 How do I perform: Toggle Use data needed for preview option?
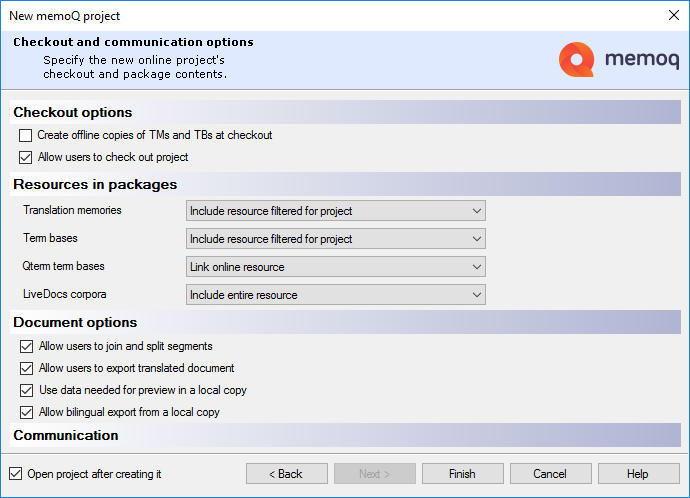[26, 390]
